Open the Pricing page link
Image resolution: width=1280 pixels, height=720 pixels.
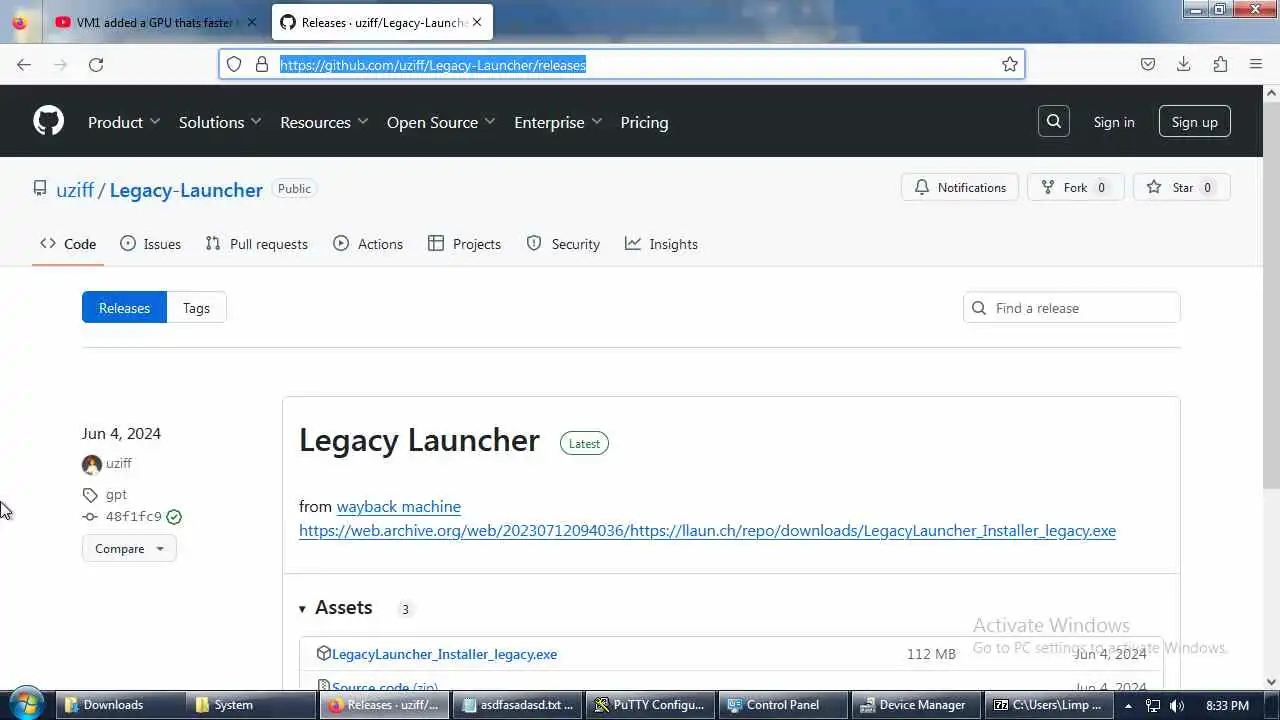[x=644, y=122]
